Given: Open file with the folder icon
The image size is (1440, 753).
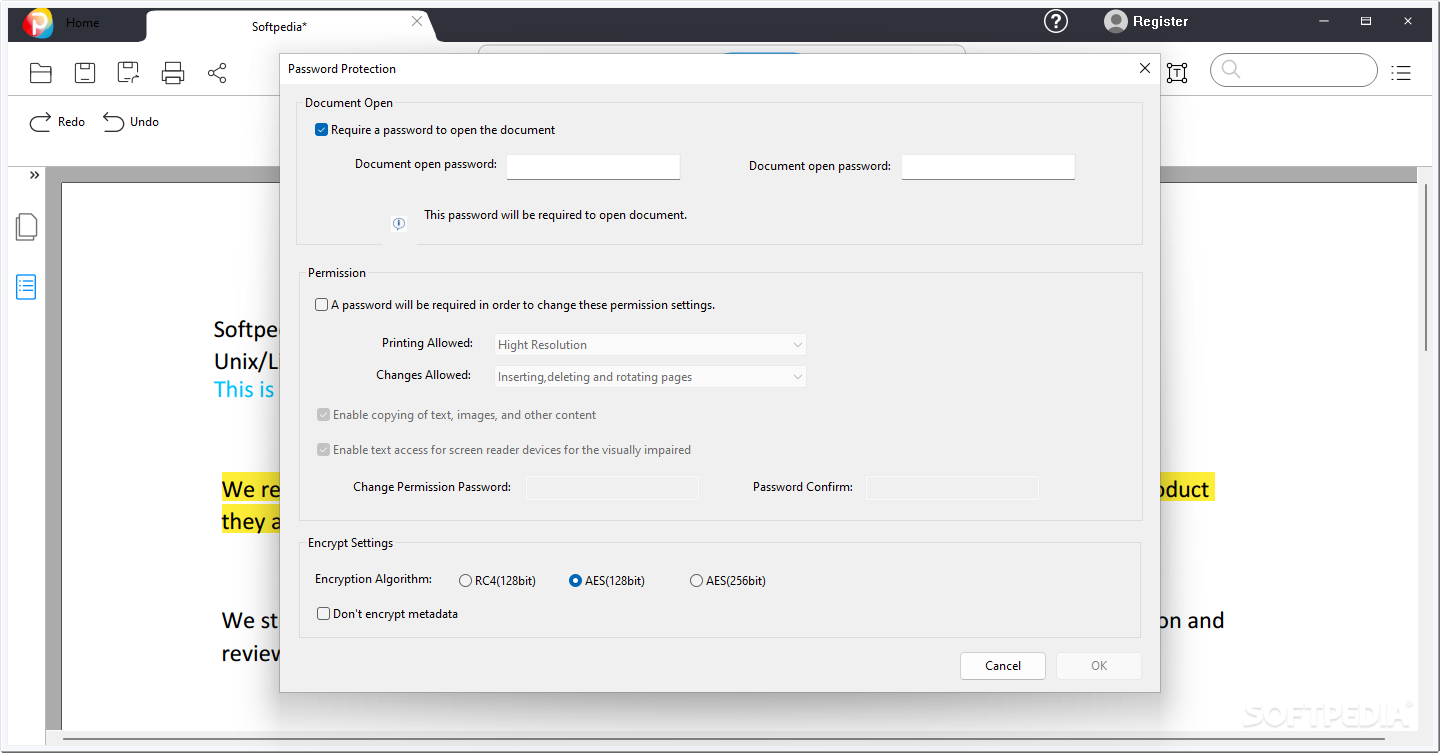Looking at the screenshot, I should click(41, 72).
